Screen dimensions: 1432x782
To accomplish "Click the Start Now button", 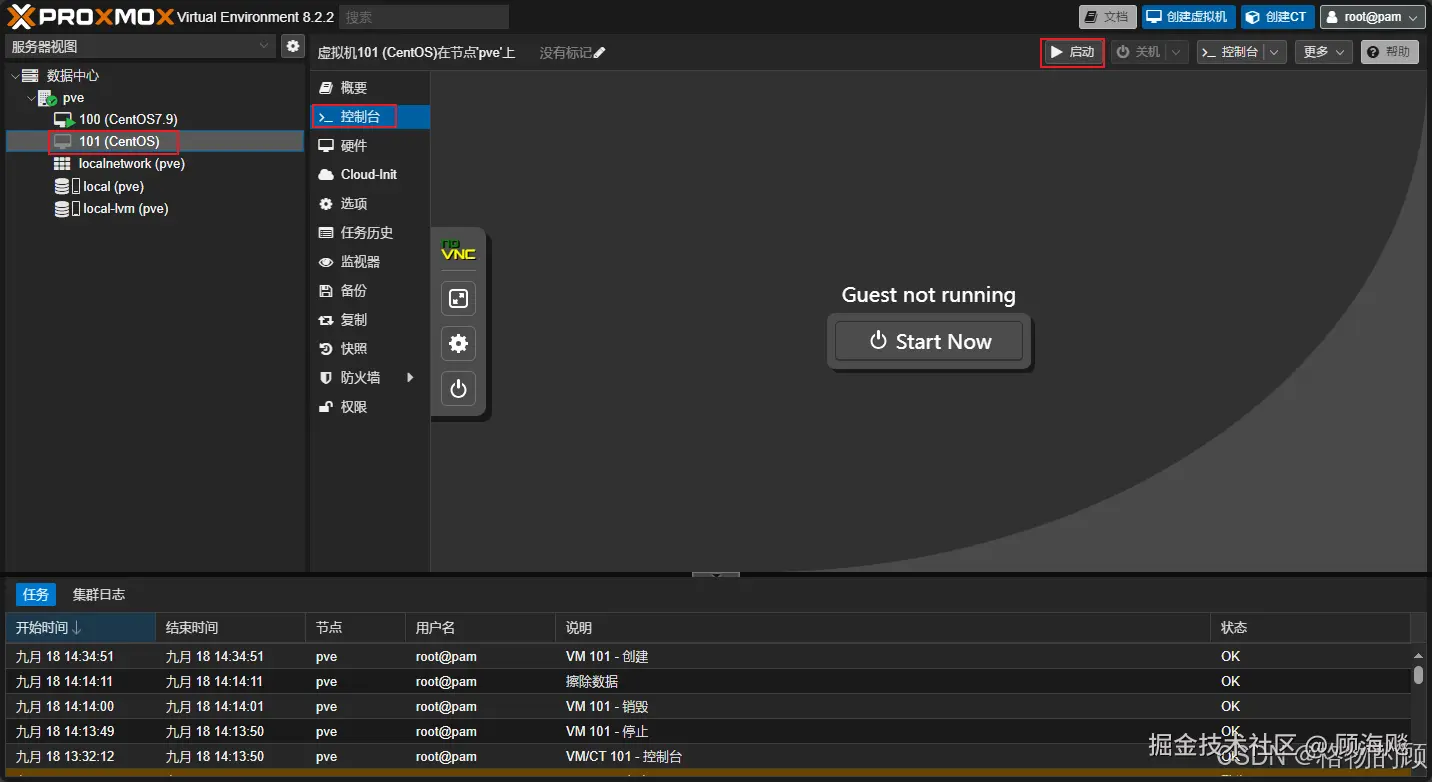I will tap(929, 341).
